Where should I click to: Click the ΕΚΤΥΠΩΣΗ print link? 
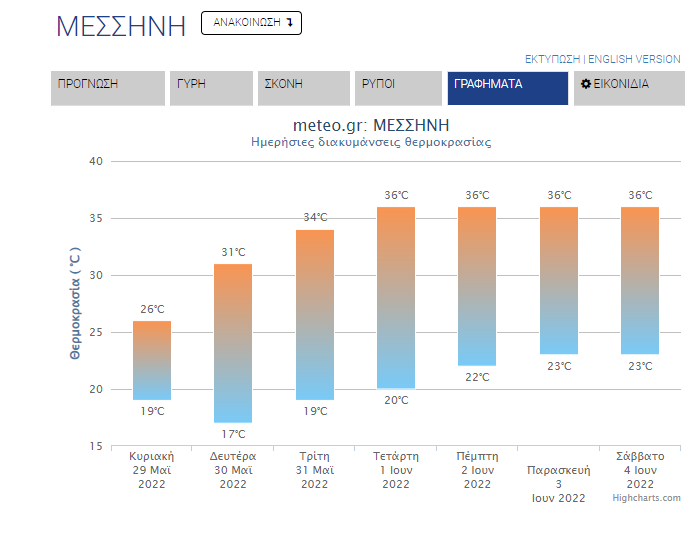[x=552, y=59]
